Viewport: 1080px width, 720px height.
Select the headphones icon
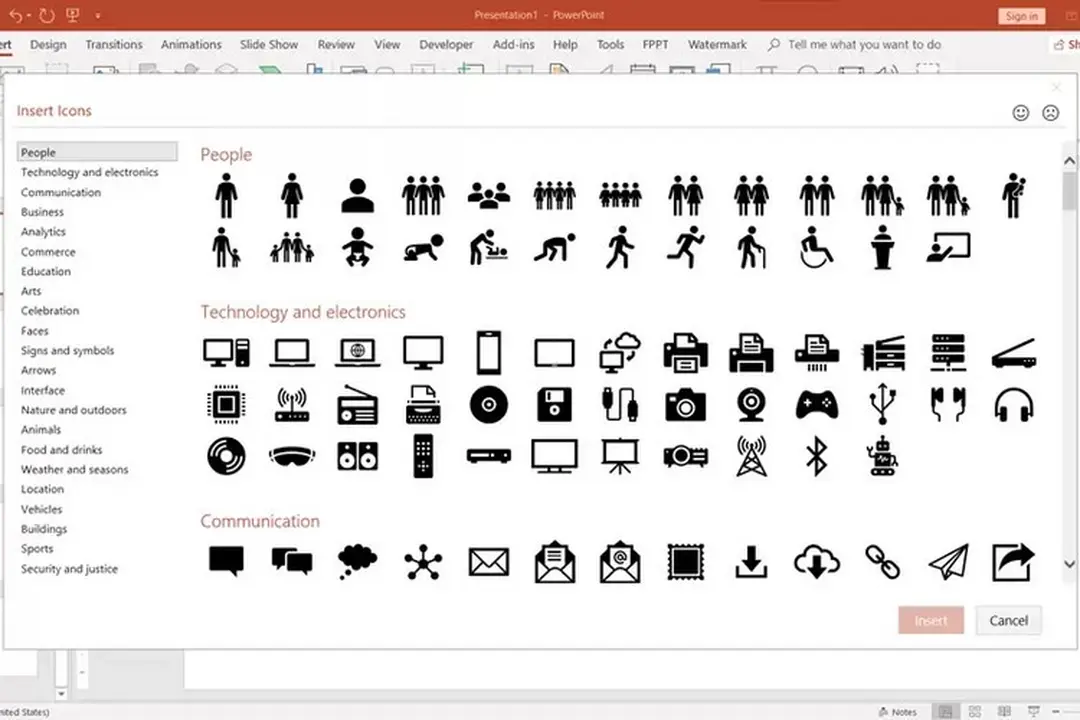click(1013, 404)
